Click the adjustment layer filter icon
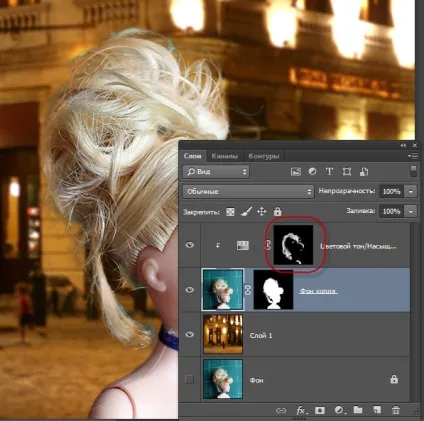 click(312, 171)
